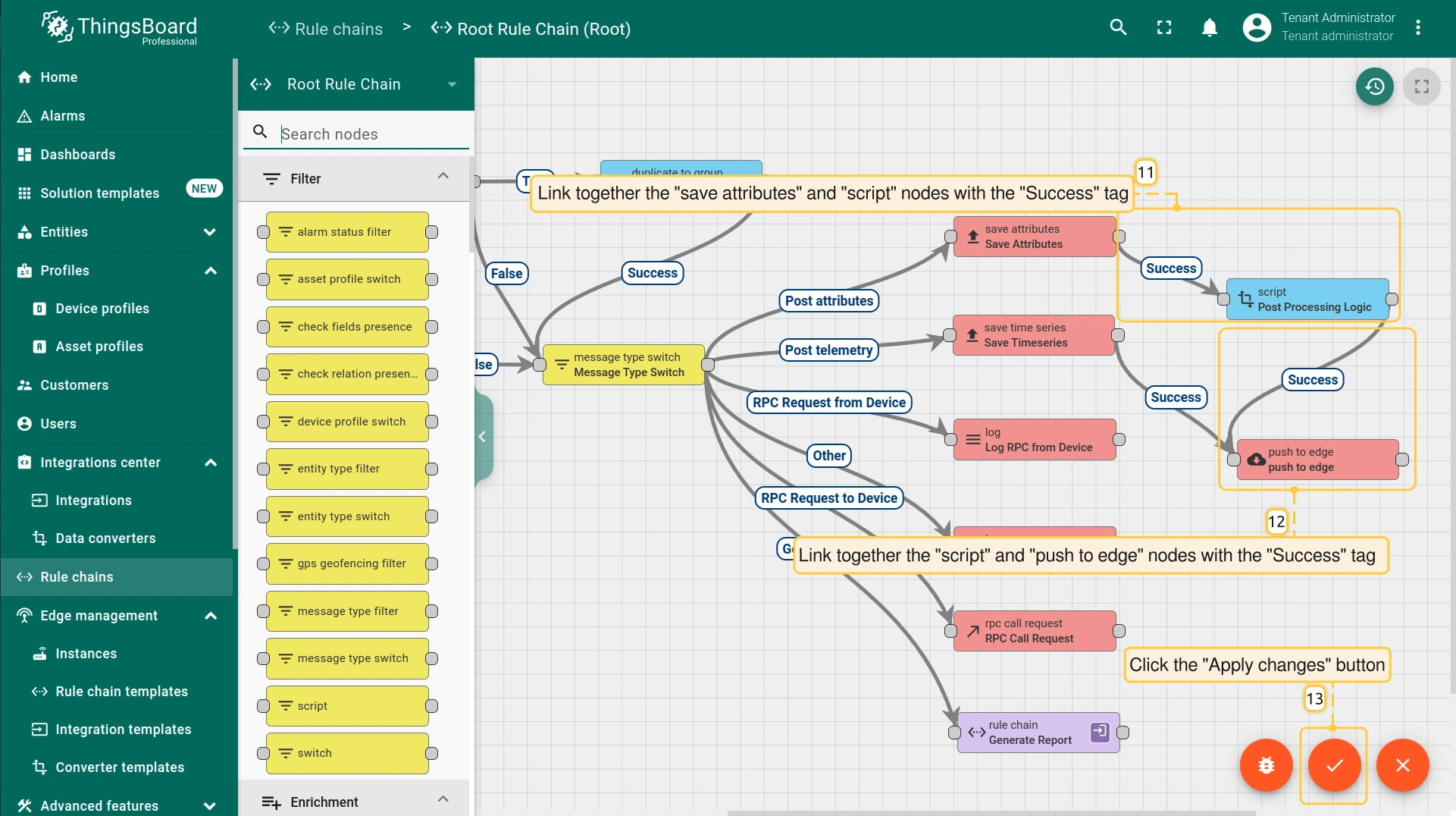Expand the rule chain canvas to fullscreen
This screenshot has height=816, width=1456.
(x=1421, y=86)
